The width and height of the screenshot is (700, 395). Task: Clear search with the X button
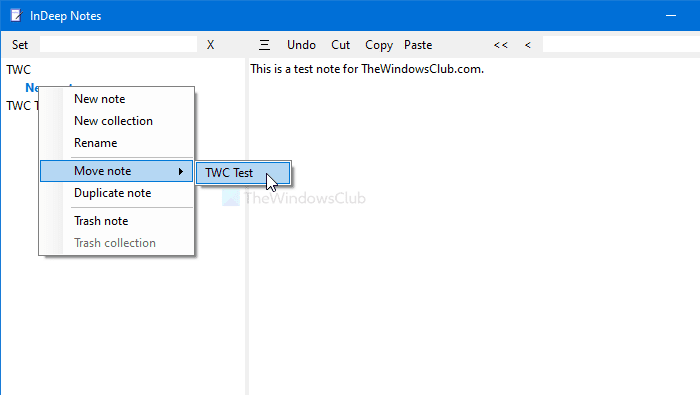pos(210,45)
